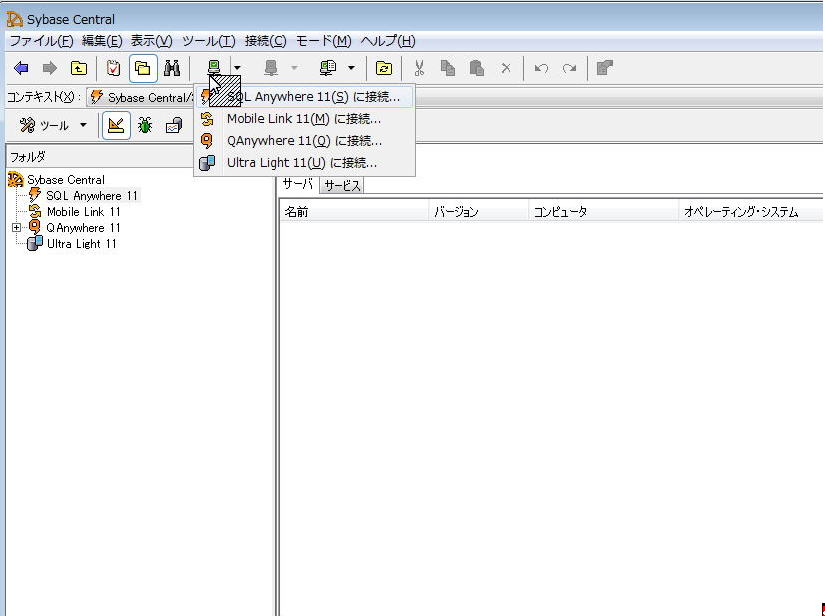Click the scissors cut icon
This screenshot has height=616, width=825.
[419, 68]
